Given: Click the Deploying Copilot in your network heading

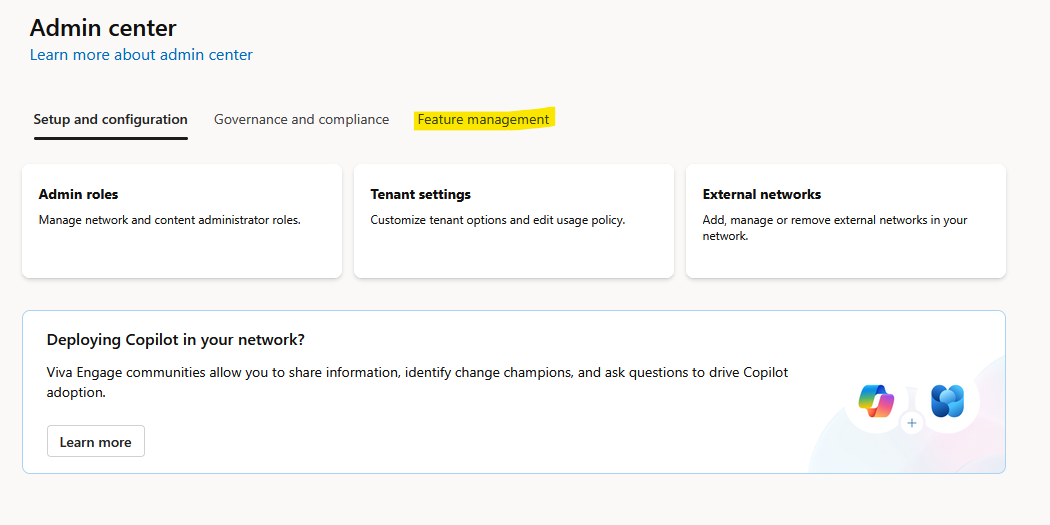Looking at the screenshot, I should (175, 340).
